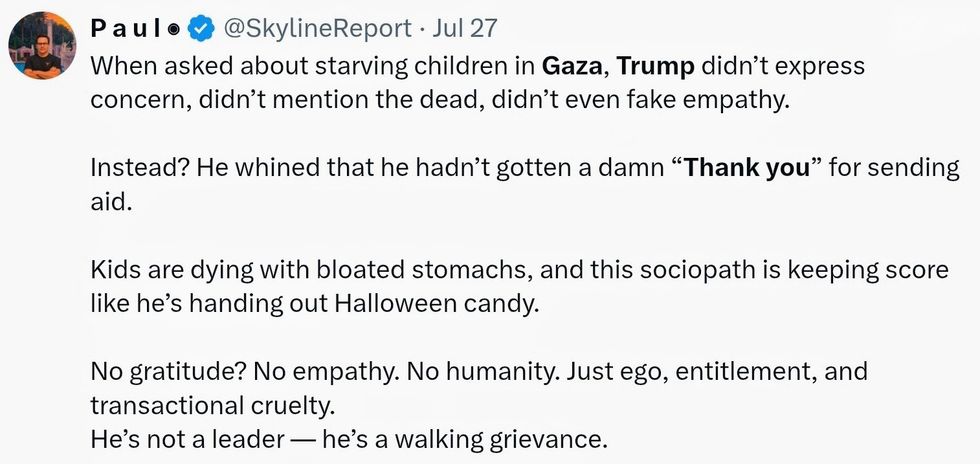This screenshot has width=980, height=464.
Task: Click the display name "Paul"
Action: (x=127, y=29)
